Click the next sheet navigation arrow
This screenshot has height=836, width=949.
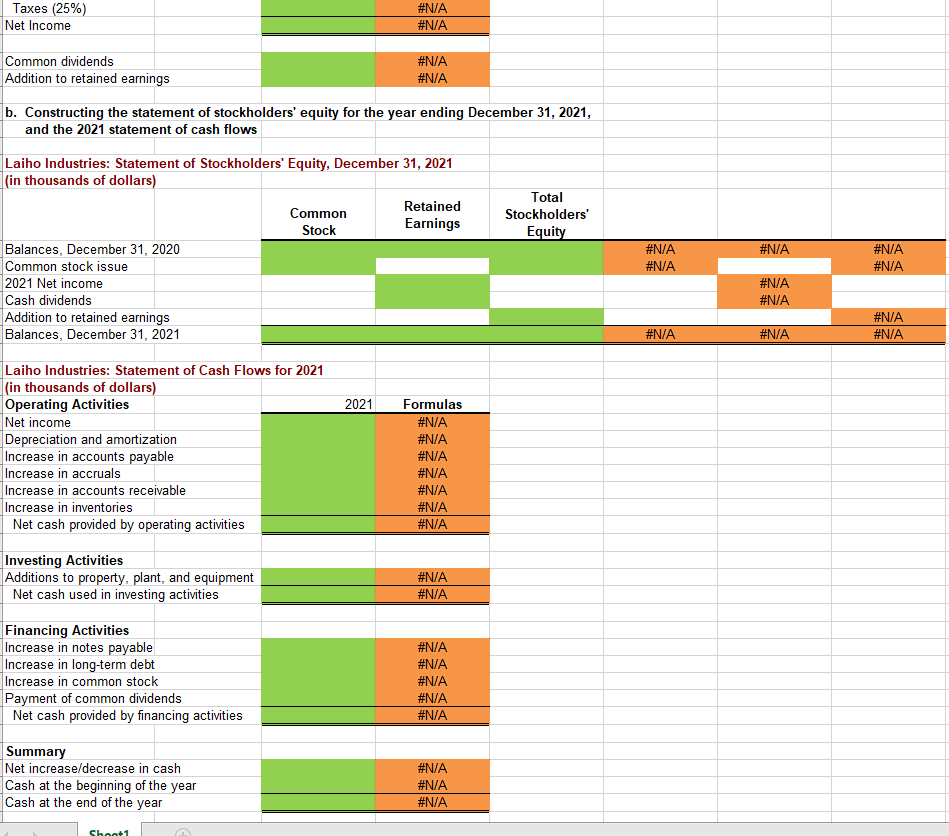tap(35, 831)
